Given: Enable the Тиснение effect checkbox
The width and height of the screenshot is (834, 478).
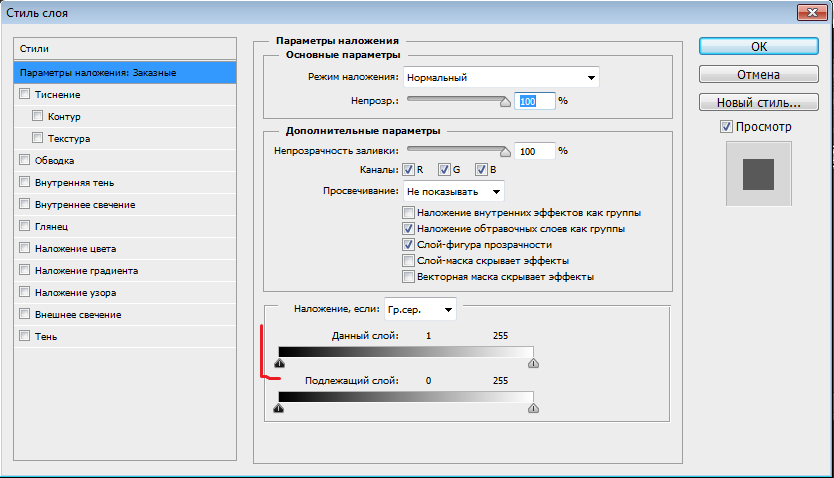Looking at the screenshot, I should click(24, 94).
